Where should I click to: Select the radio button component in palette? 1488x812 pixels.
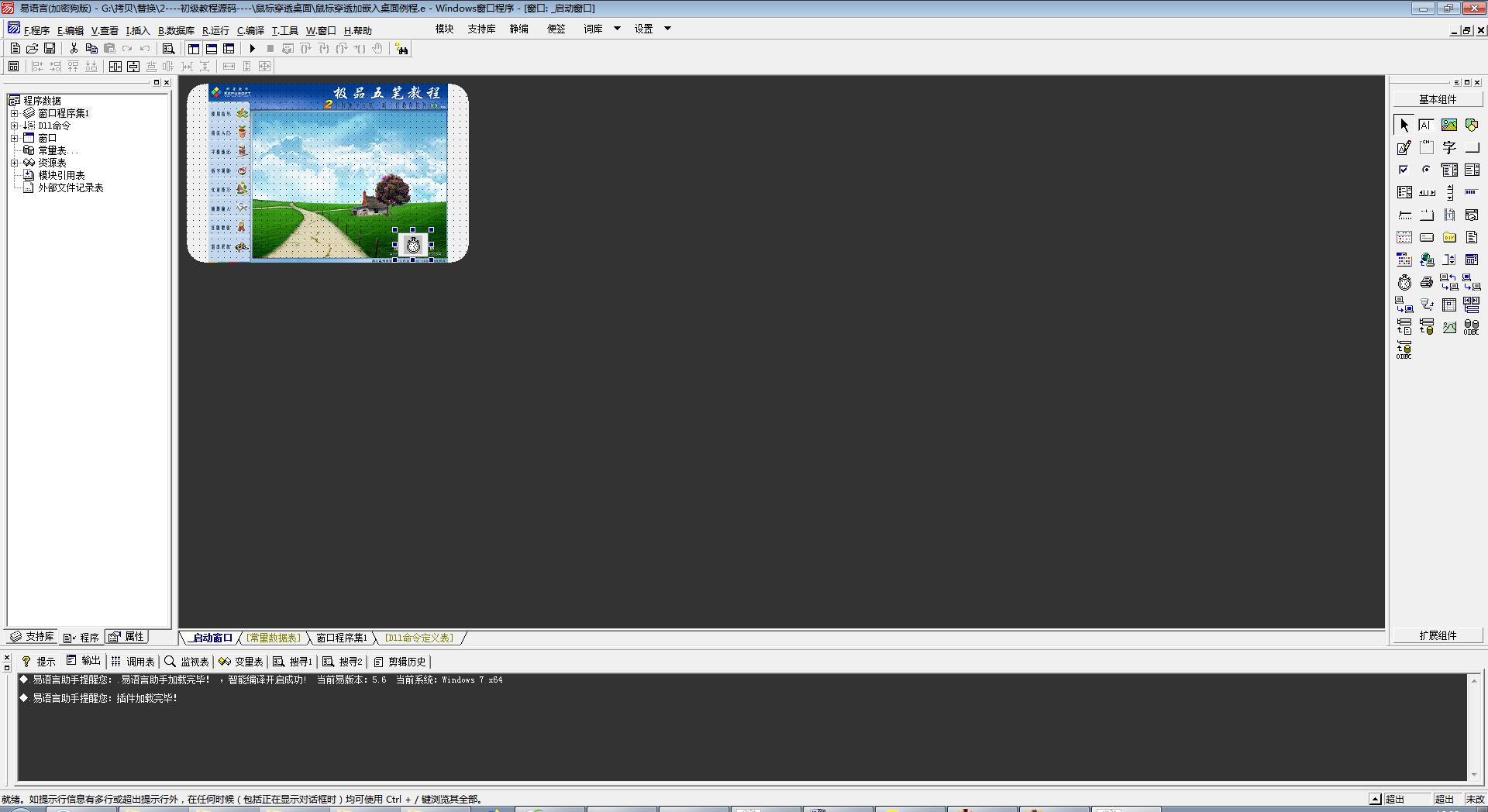(1426, 170)
